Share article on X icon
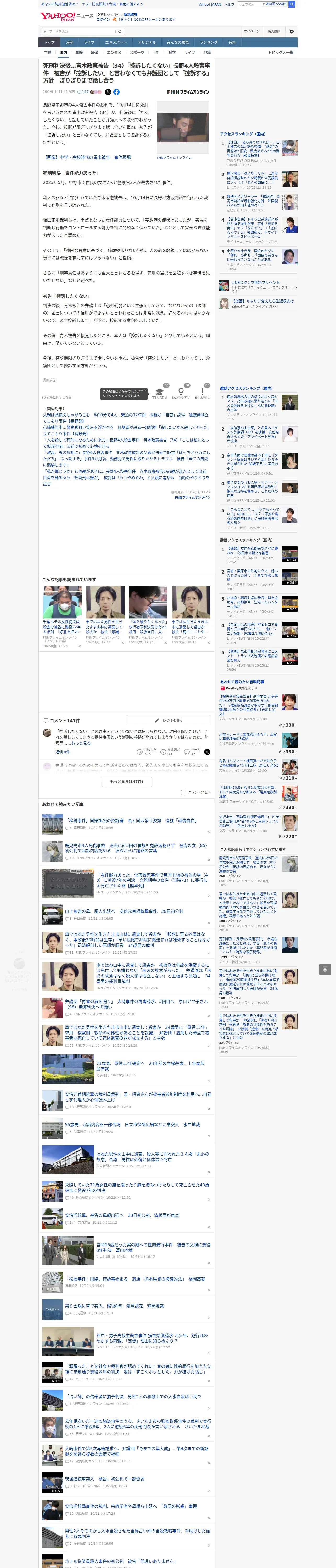 [108, 92]
